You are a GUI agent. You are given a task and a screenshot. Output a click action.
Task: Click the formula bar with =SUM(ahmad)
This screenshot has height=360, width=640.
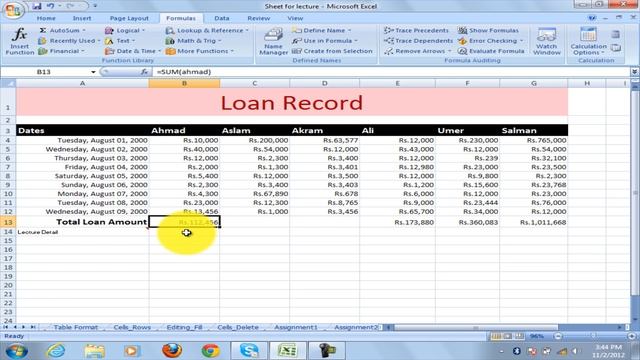point(390,72)
